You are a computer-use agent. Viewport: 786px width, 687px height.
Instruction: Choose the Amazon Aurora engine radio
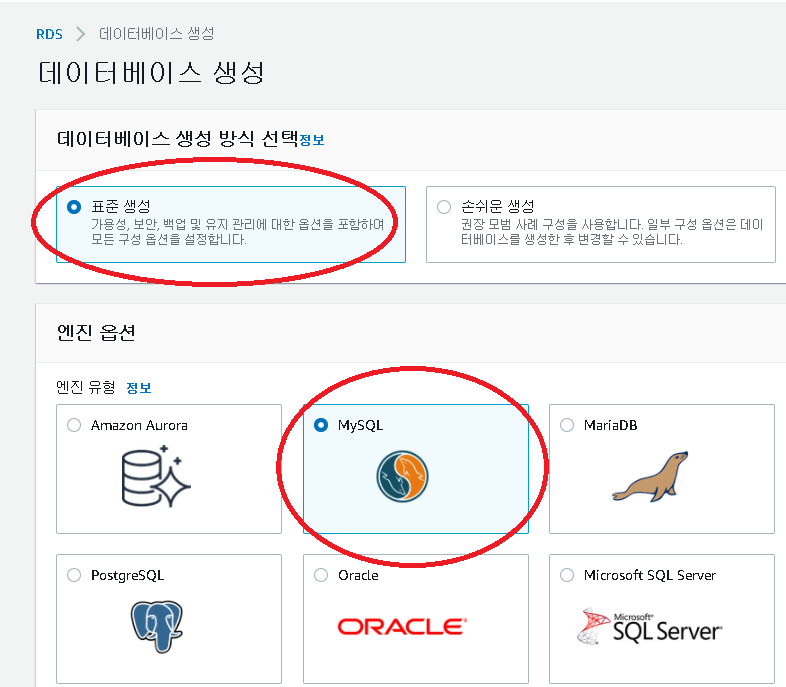pos(74,425)
